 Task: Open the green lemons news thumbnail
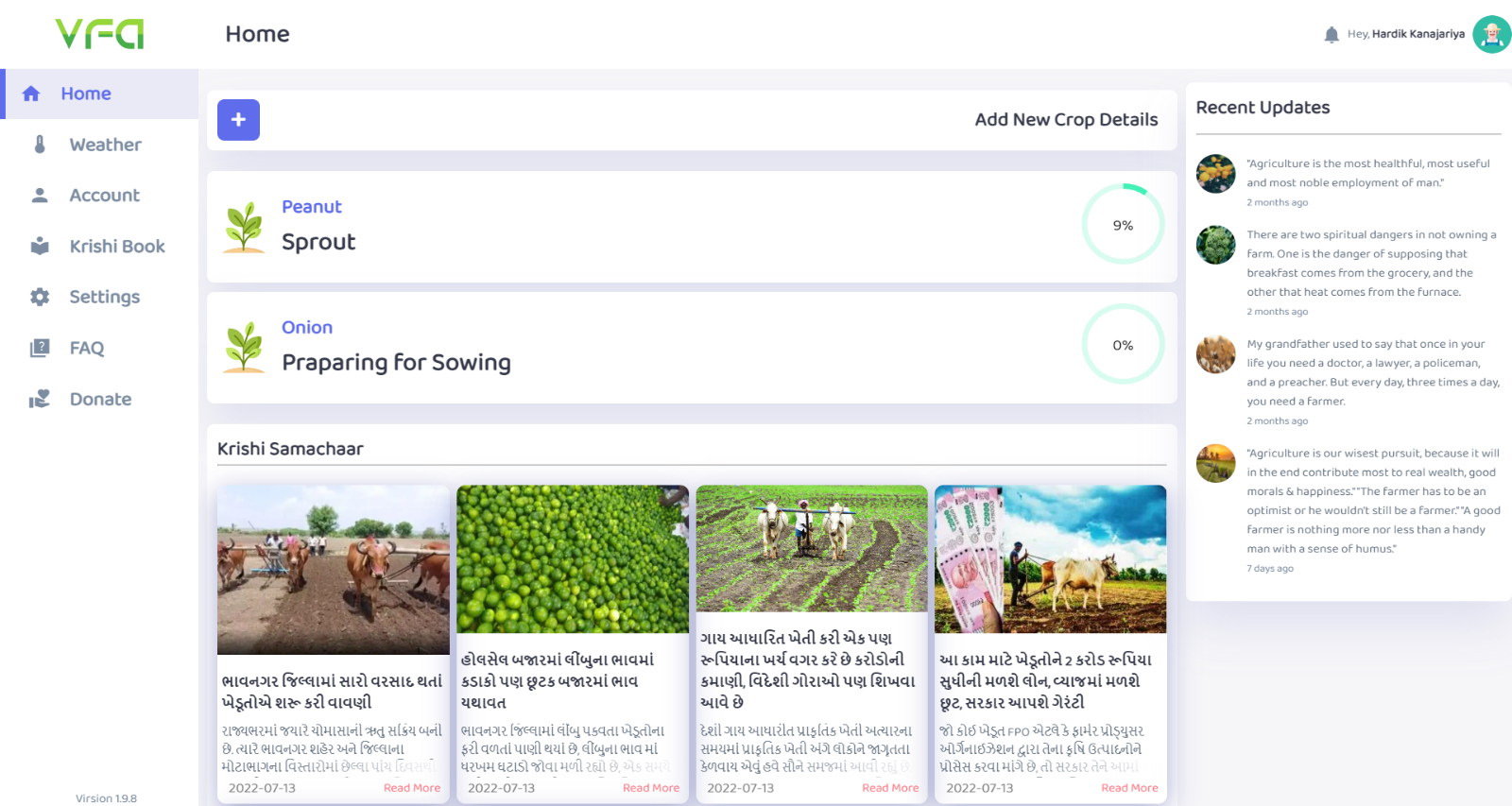(x=573, y=558)
